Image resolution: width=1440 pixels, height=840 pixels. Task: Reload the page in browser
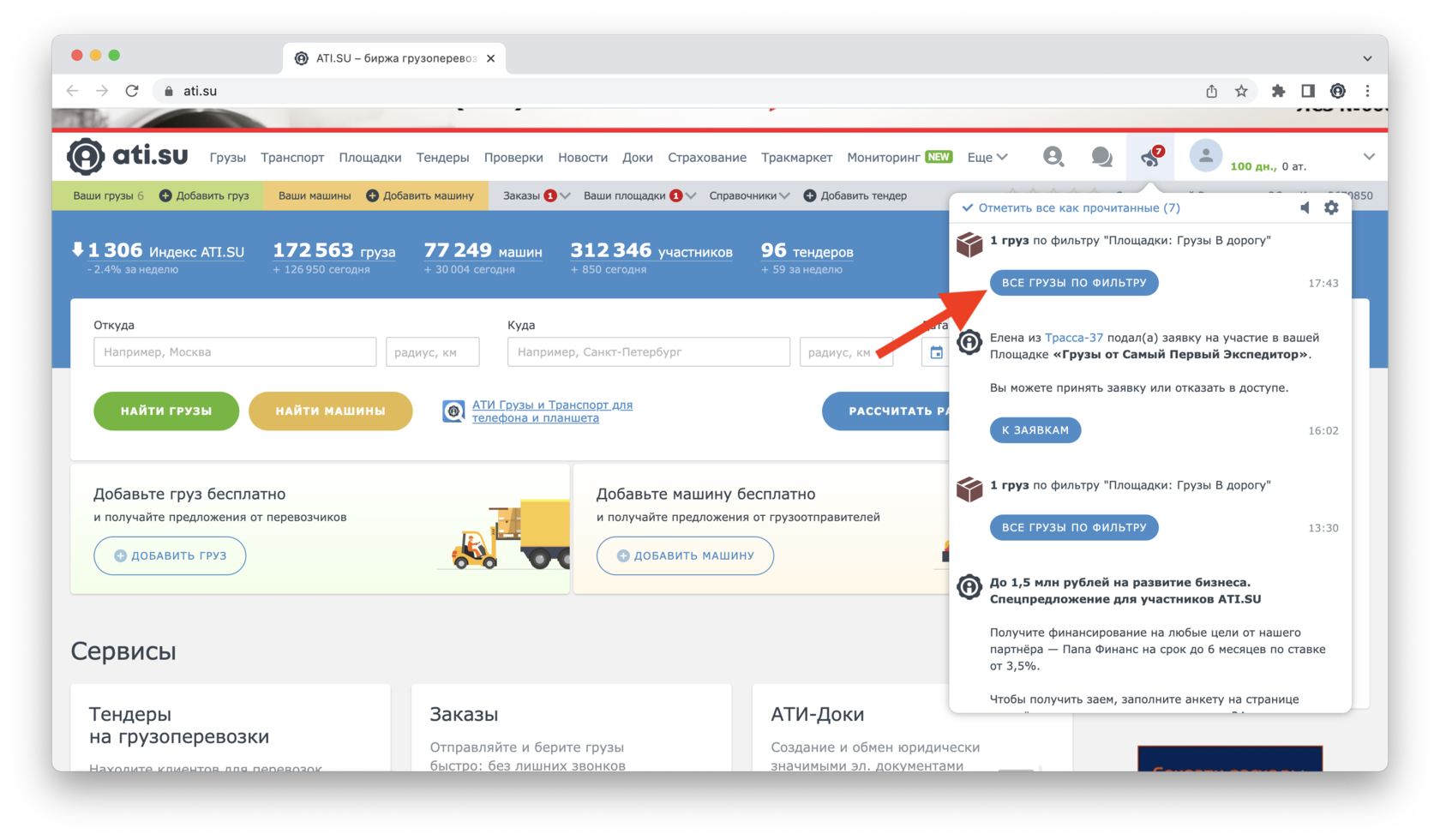click(132, 91)
